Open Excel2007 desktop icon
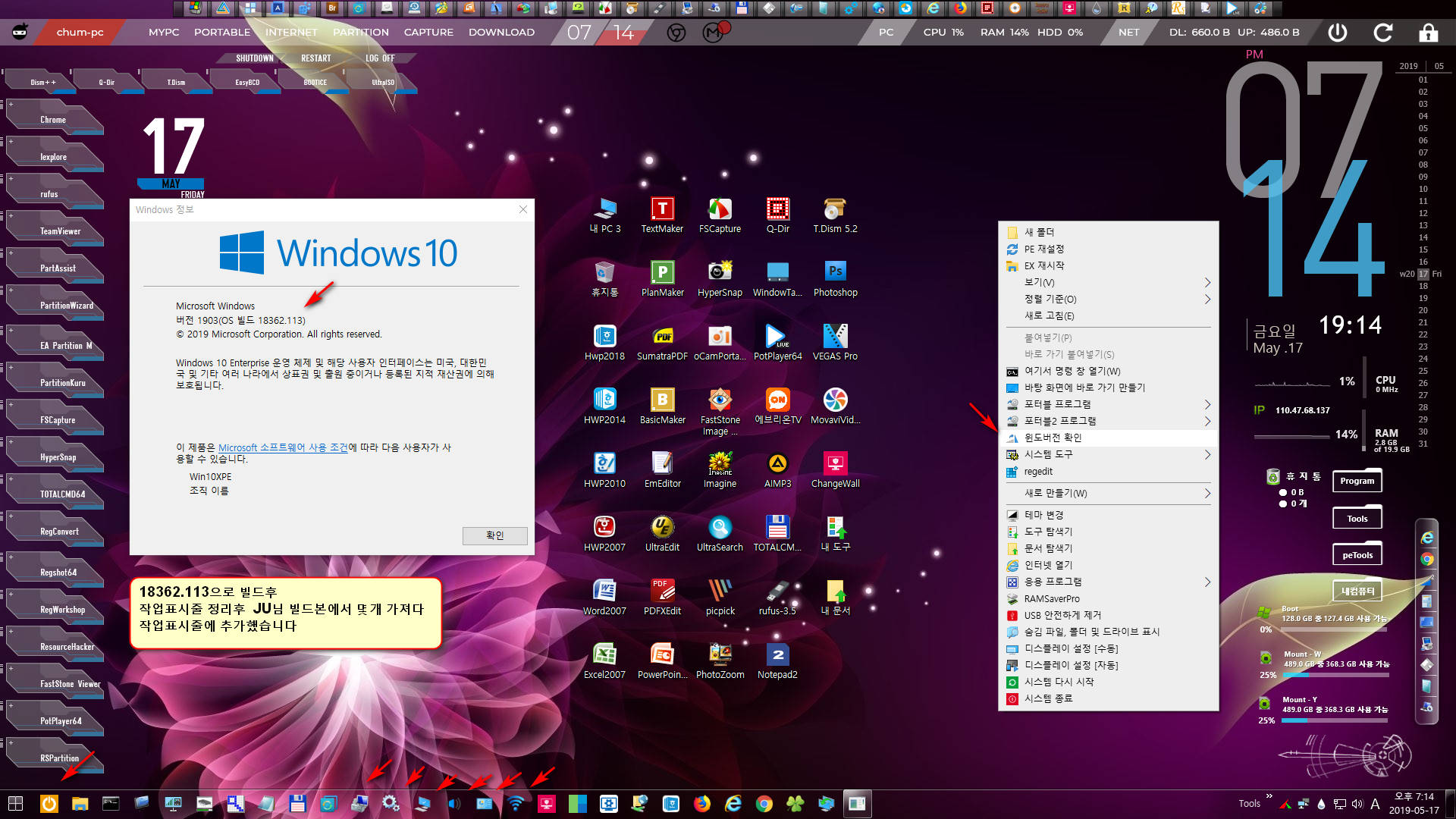The image size is (1456, 819). click(x=604, y=661)
